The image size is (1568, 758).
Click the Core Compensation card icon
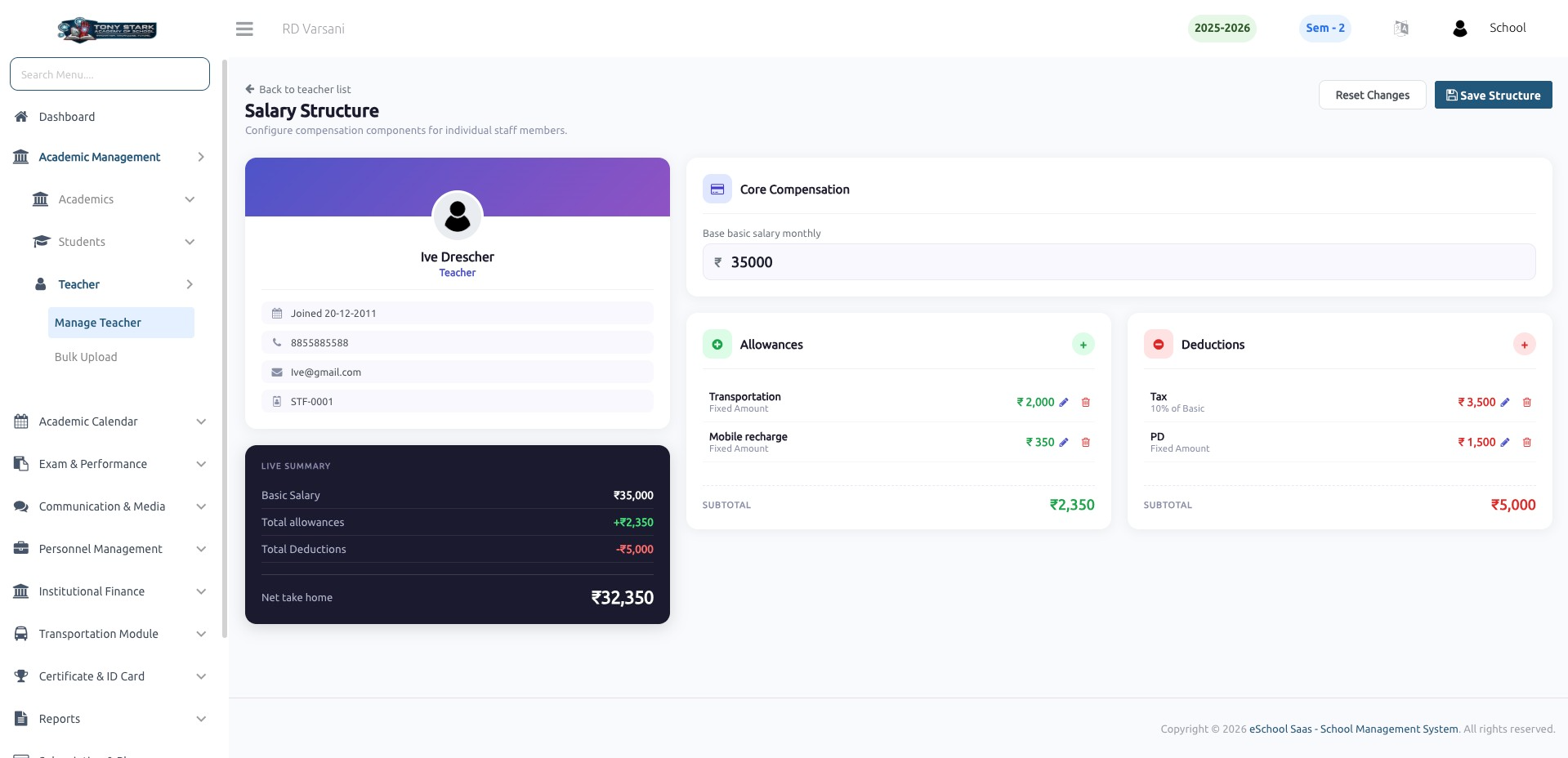[x=717, y=189]
